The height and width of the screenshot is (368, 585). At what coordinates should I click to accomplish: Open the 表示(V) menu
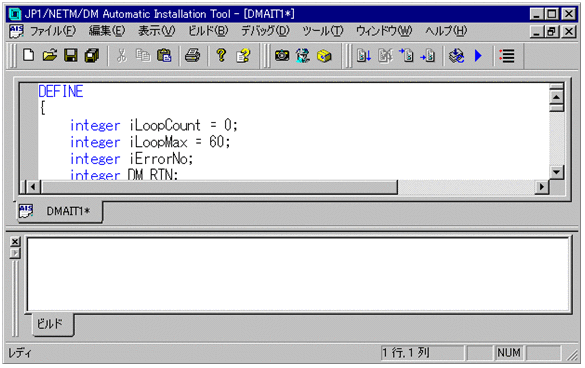[x=156, y=31]
